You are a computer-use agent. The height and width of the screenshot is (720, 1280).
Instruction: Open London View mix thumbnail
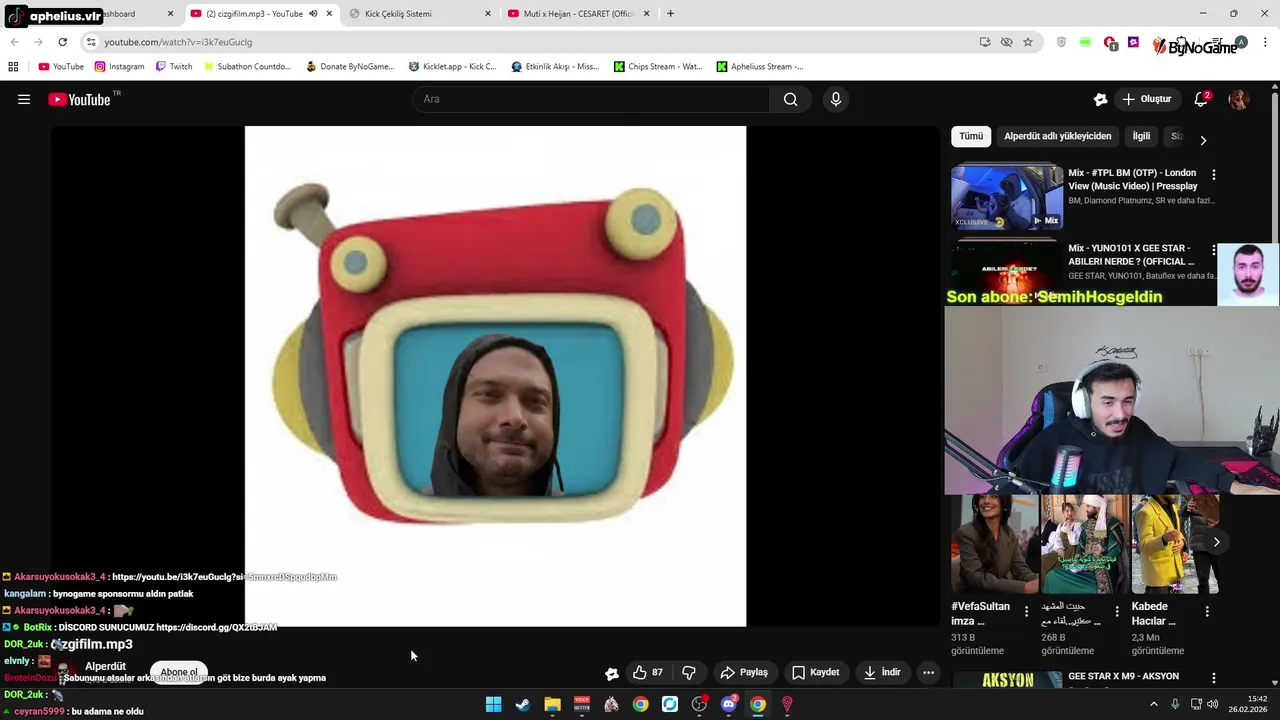pyautogui.click(x=1006, y=197)
